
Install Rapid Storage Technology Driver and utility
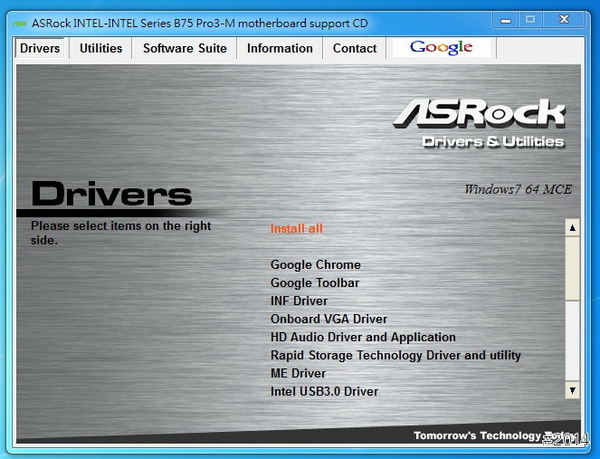tap(395, 355)
